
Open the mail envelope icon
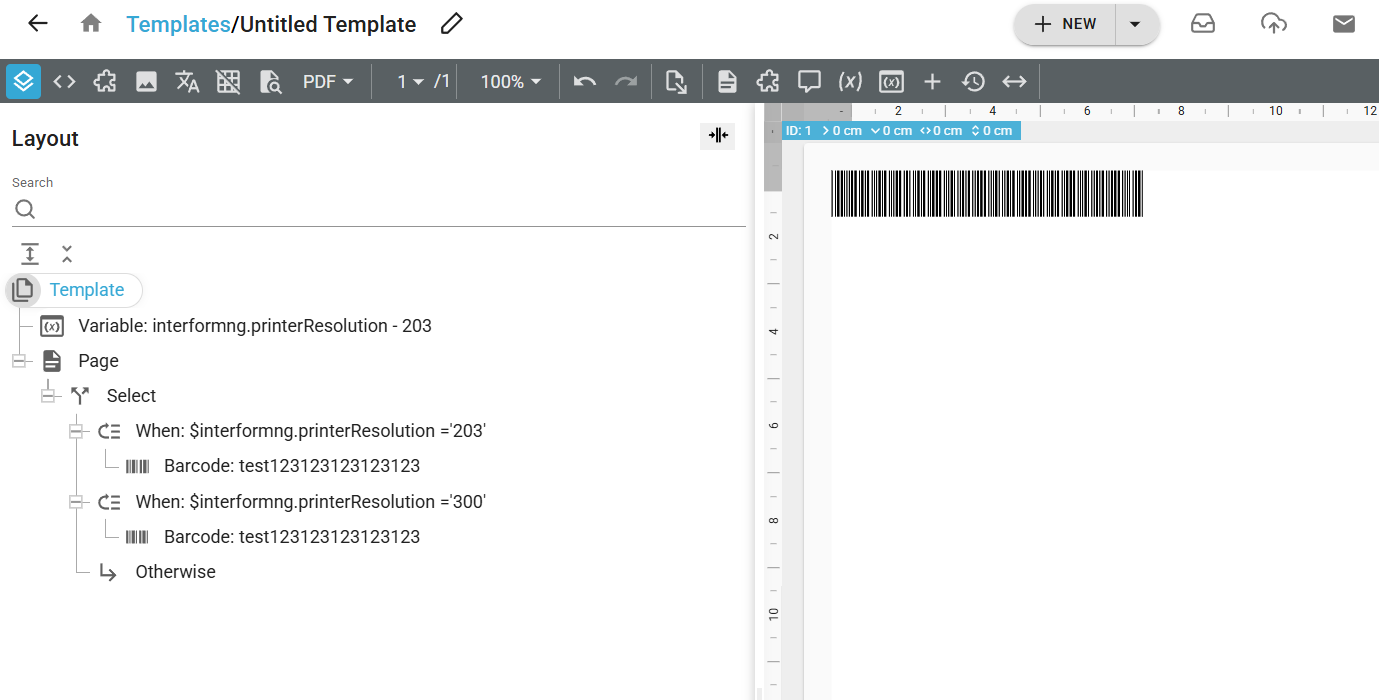point(1344,24)
